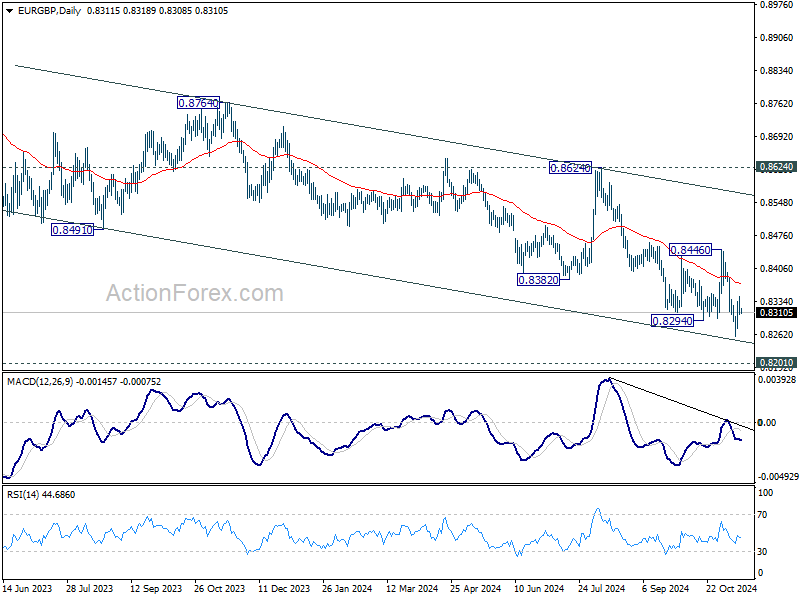This screenshot has width=800, height=600.
Task: Click the 24 Jul 2024 date label
Action: 602,588
